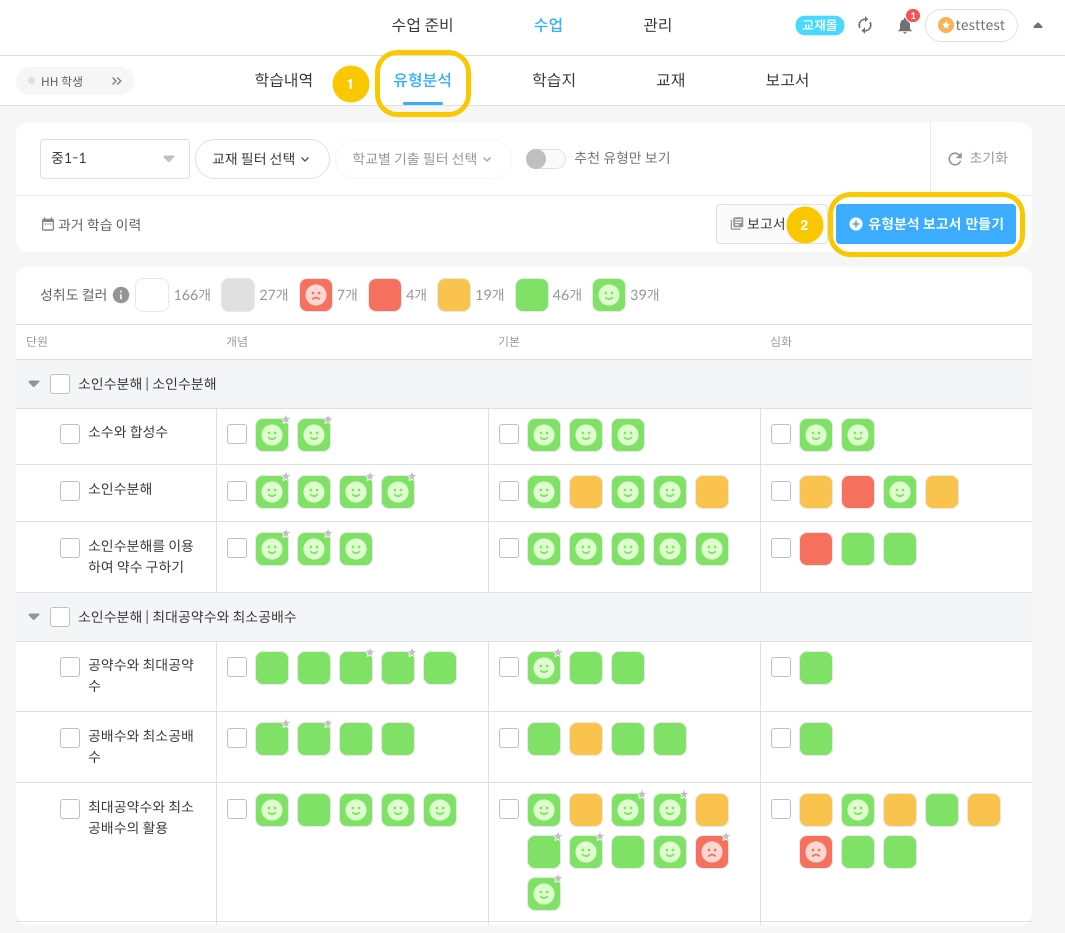1065x933 pixels.
Task: Toggle the 추천 유형만 보기 switch
Action: (546, 159)
